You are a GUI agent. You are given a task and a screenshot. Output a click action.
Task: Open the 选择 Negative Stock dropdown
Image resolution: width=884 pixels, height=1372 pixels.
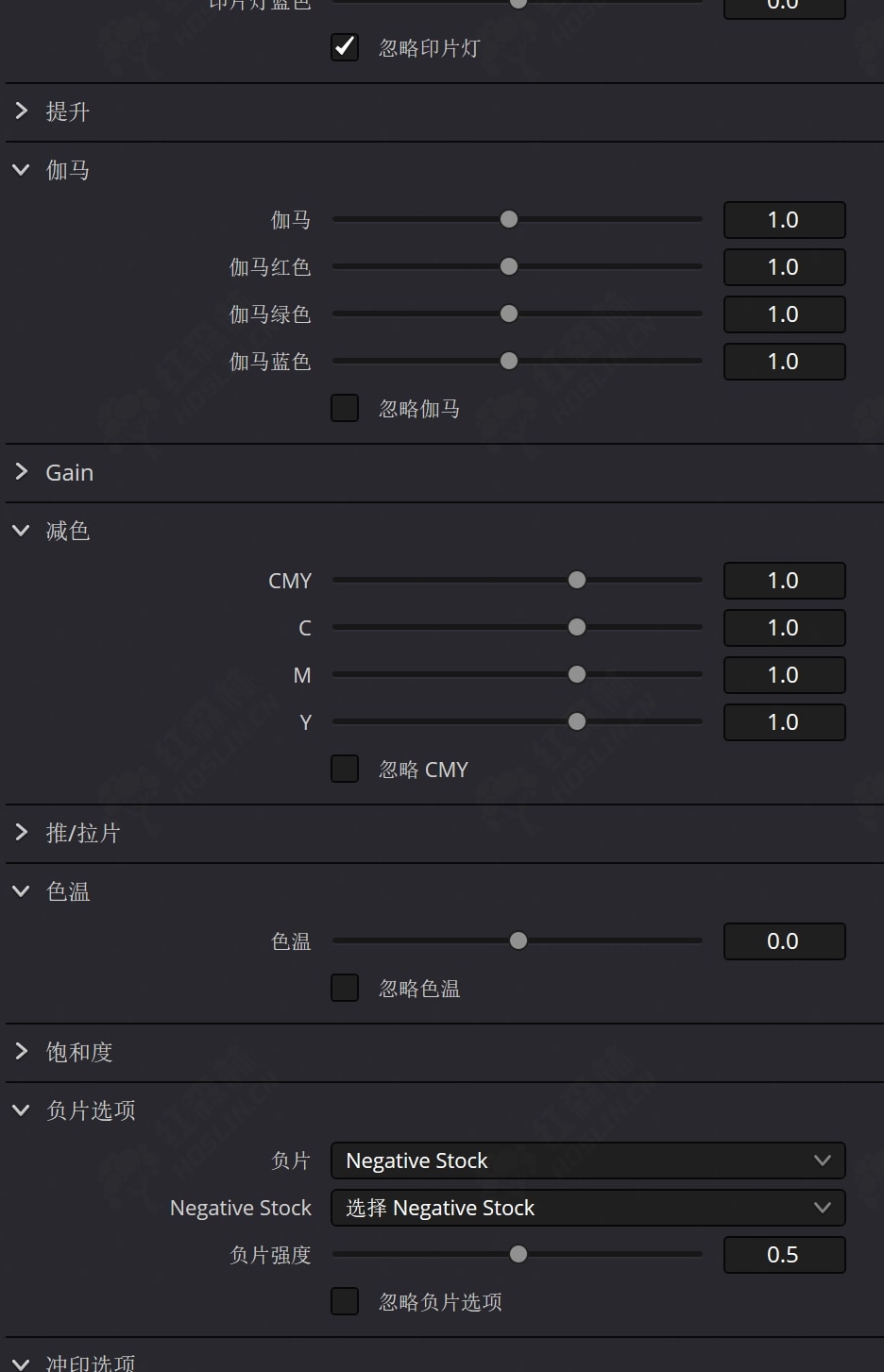[587, 1208]
